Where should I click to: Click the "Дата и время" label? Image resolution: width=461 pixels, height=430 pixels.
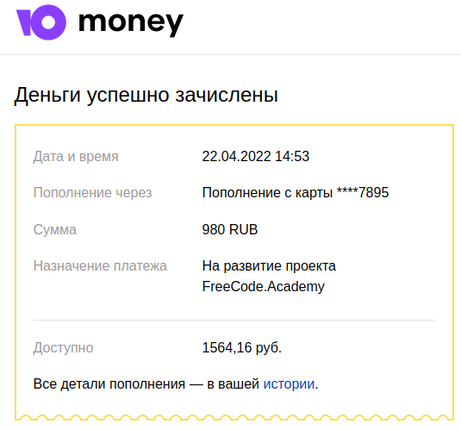[x=76, y=156]
